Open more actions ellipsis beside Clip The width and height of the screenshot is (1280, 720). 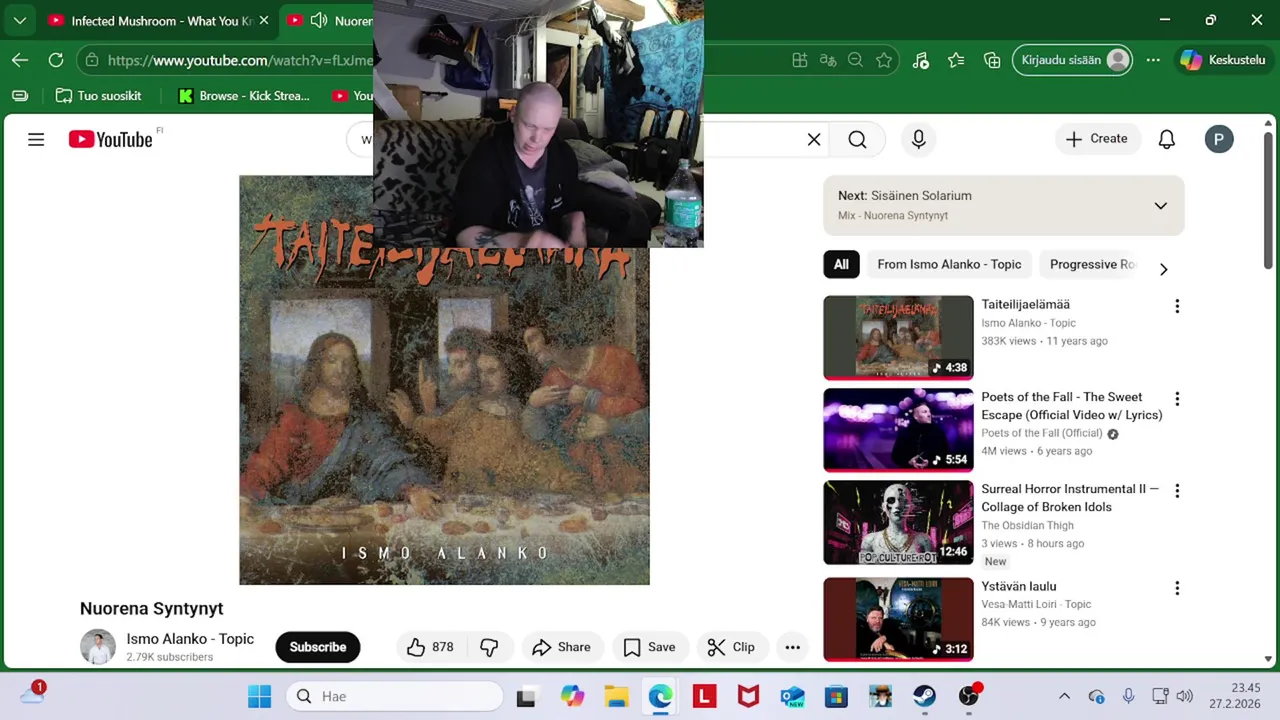point(792,647)
